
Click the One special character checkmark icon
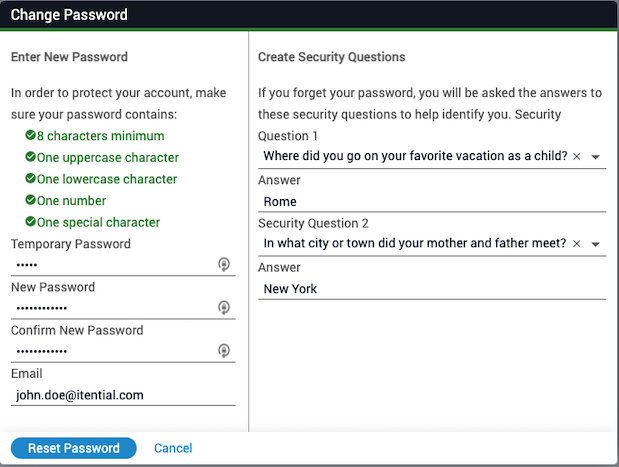click(x=30, y=222)
